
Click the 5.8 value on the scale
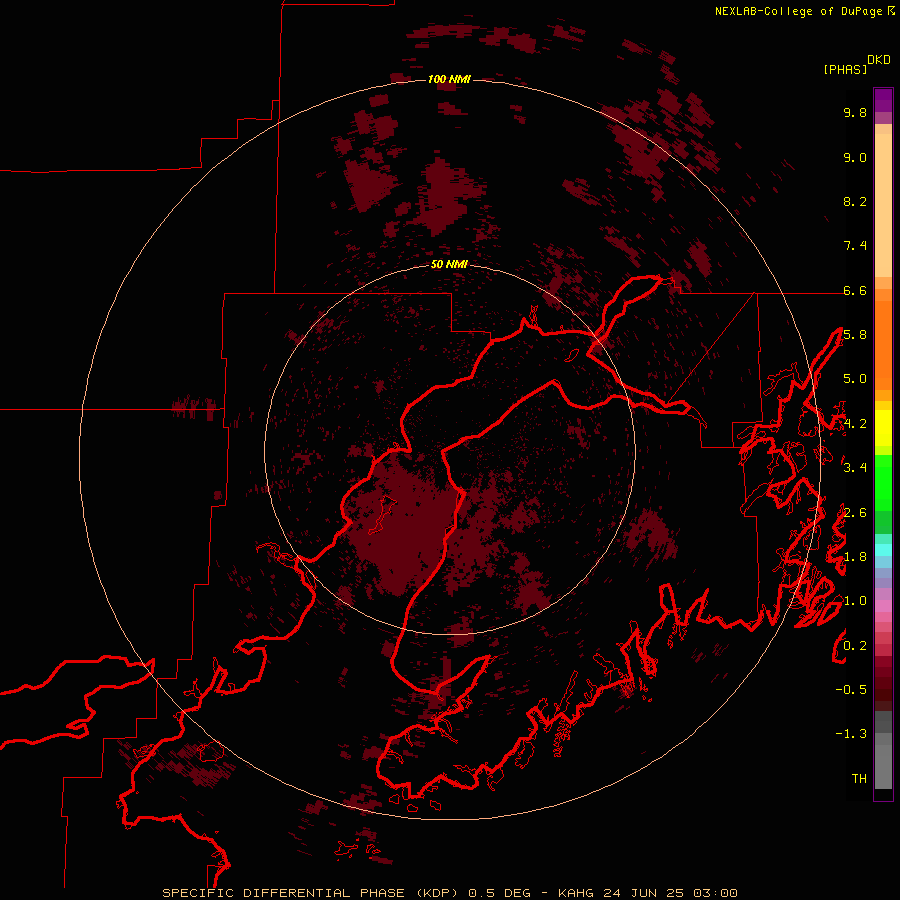[x=855, y=335]
